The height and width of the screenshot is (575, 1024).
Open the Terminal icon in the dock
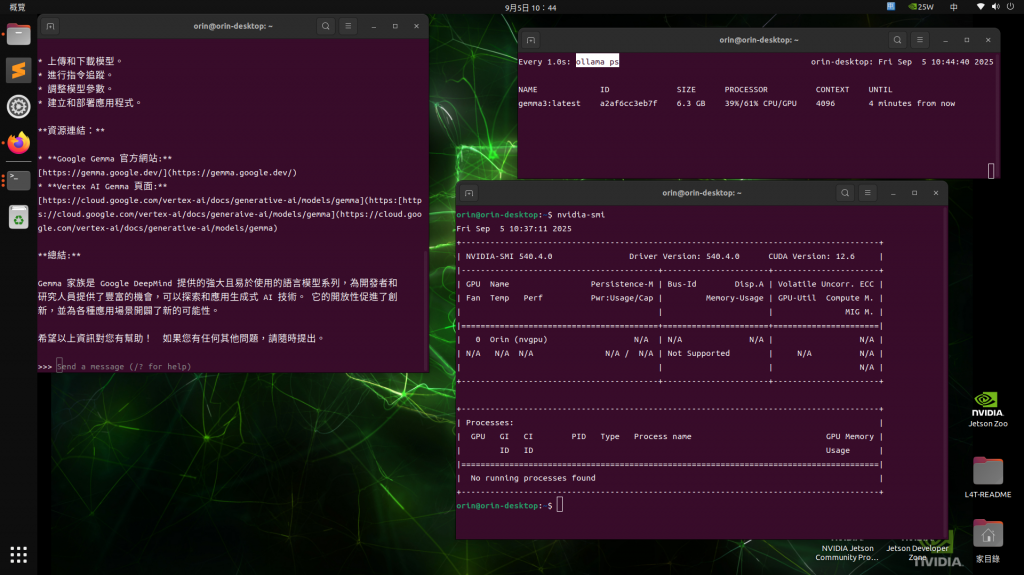18,180
